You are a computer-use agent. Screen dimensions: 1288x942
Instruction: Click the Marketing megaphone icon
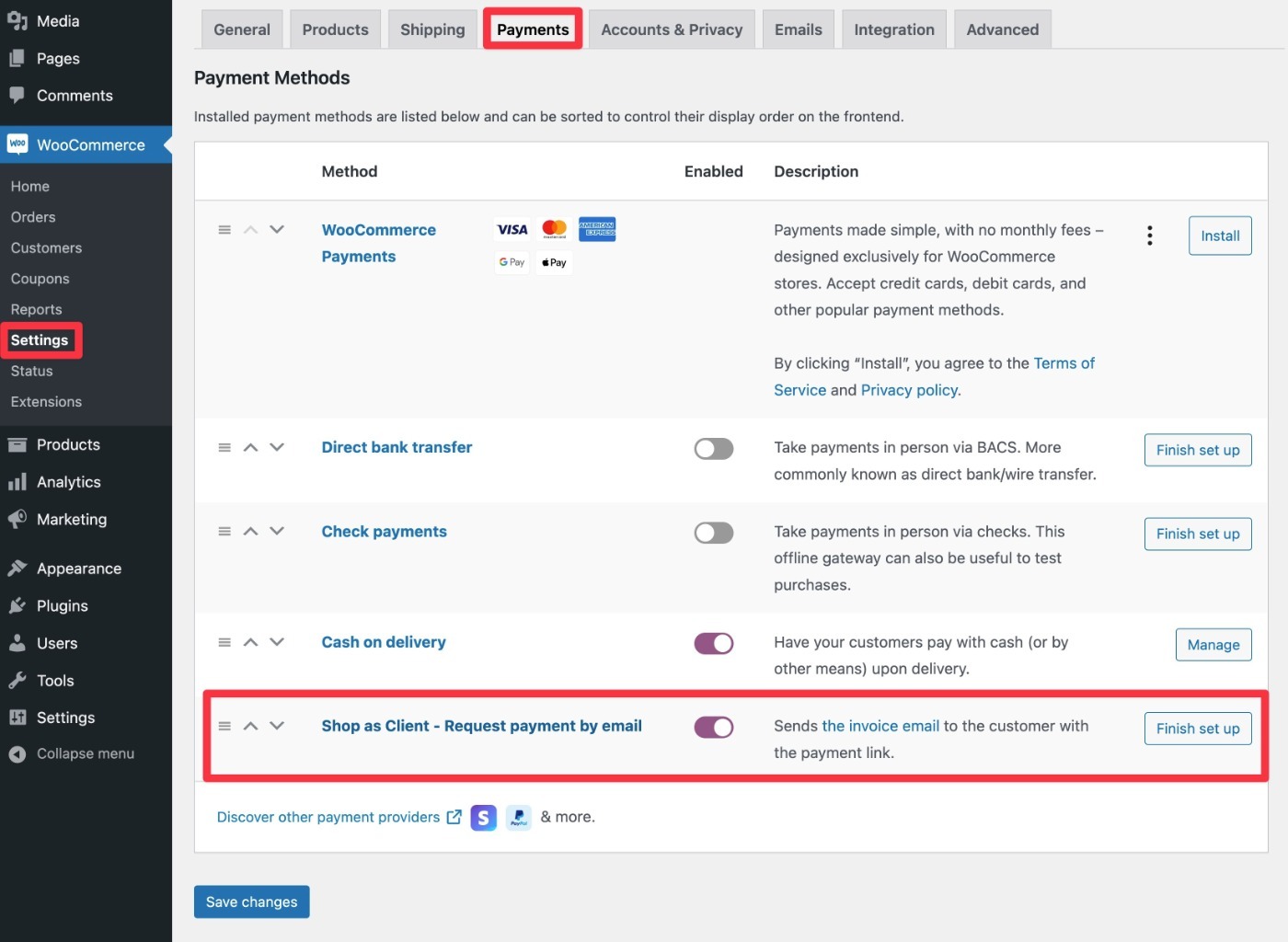(x=17, y=520)
